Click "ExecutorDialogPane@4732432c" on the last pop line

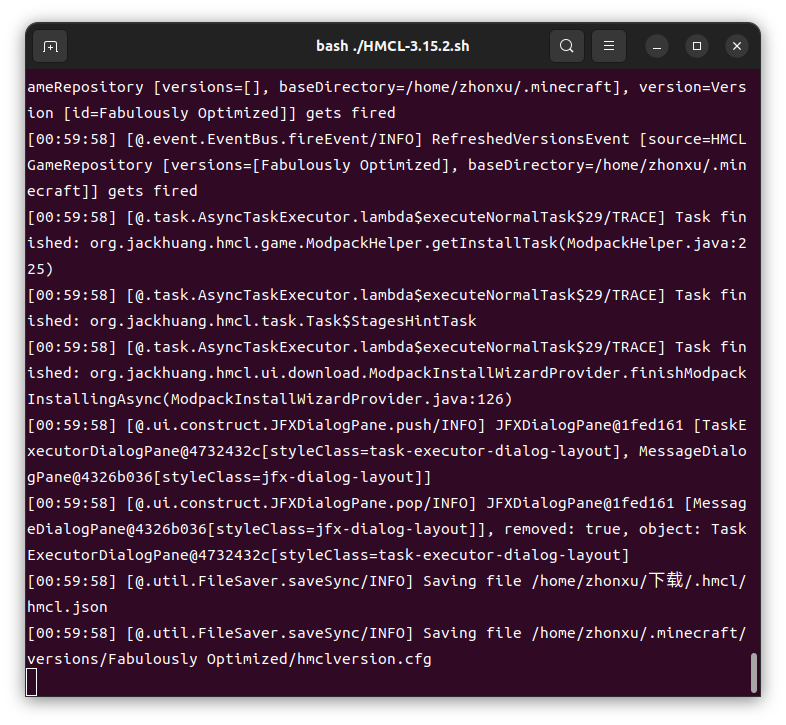pyautogui.click(x=148, y=555)
